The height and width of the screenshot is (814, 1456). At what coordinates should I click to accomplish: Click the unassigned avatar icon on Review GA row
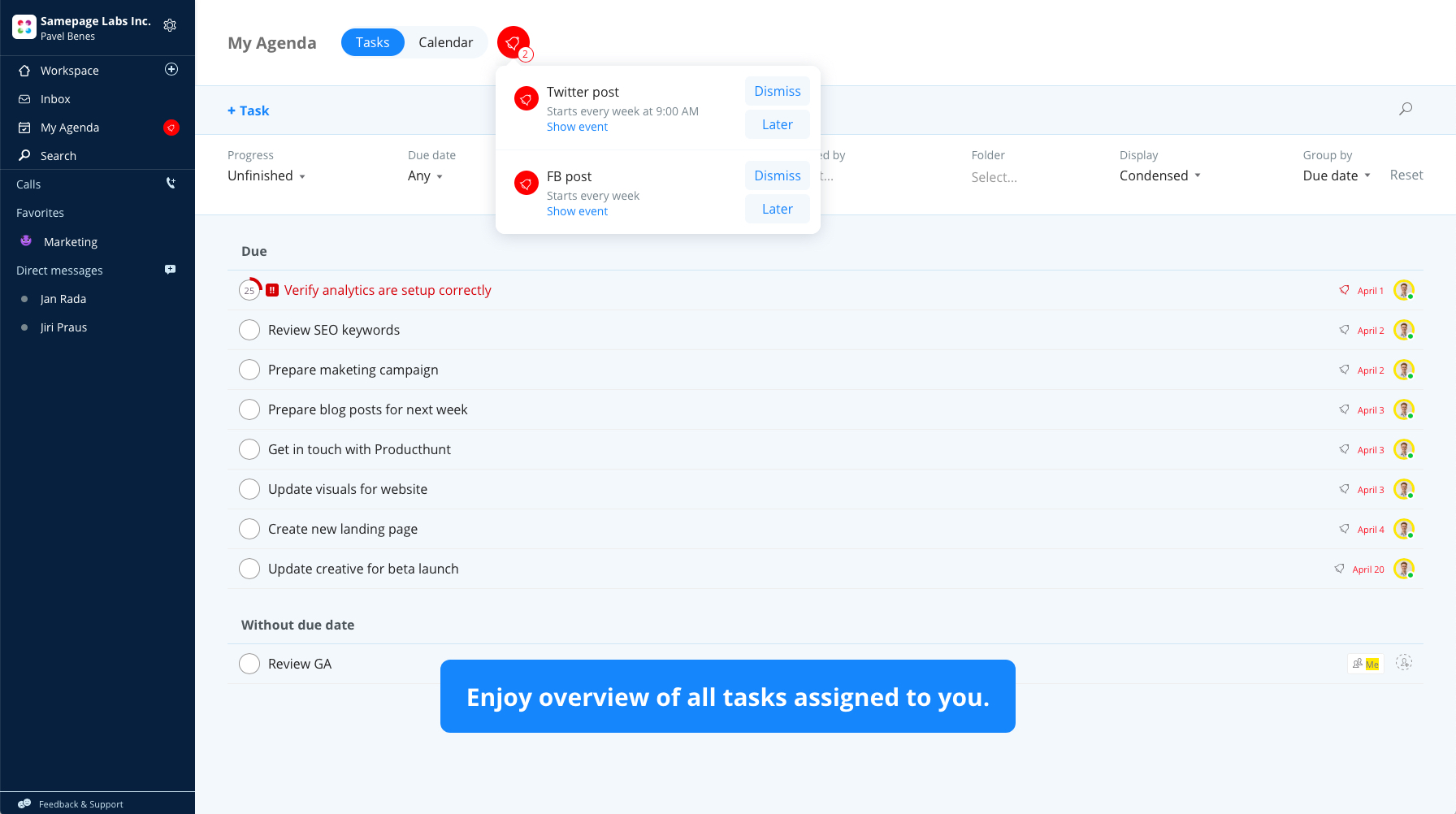(x=1404, y=663)
